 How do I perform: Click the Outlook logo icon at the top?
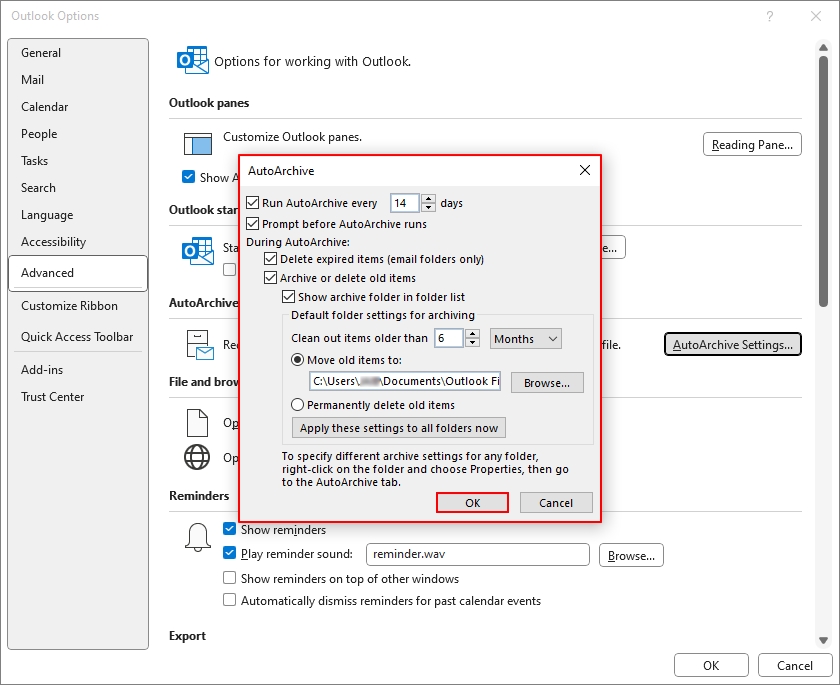[x=192, y=60]
